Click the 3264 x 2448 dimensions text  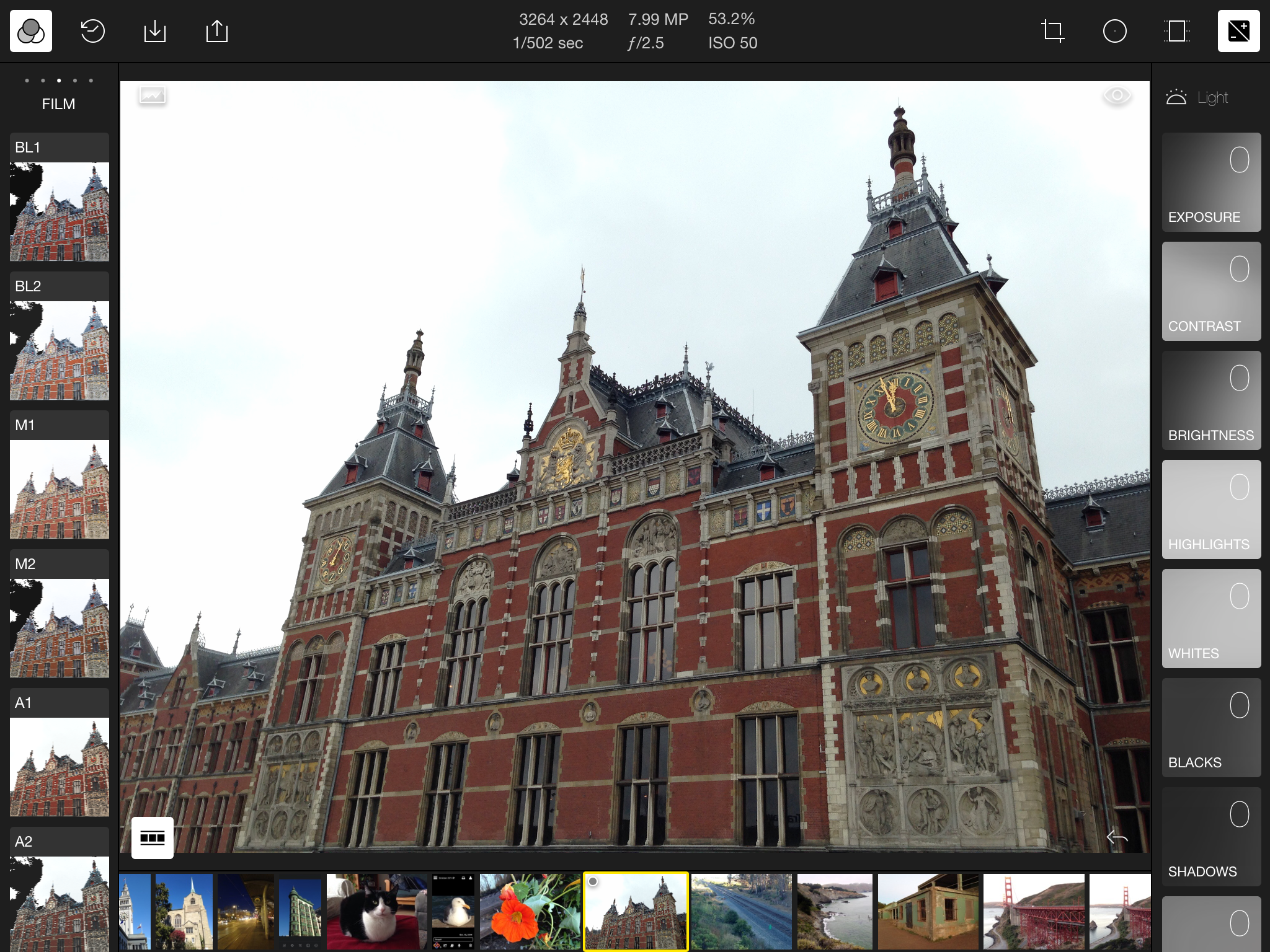(564, 19)
